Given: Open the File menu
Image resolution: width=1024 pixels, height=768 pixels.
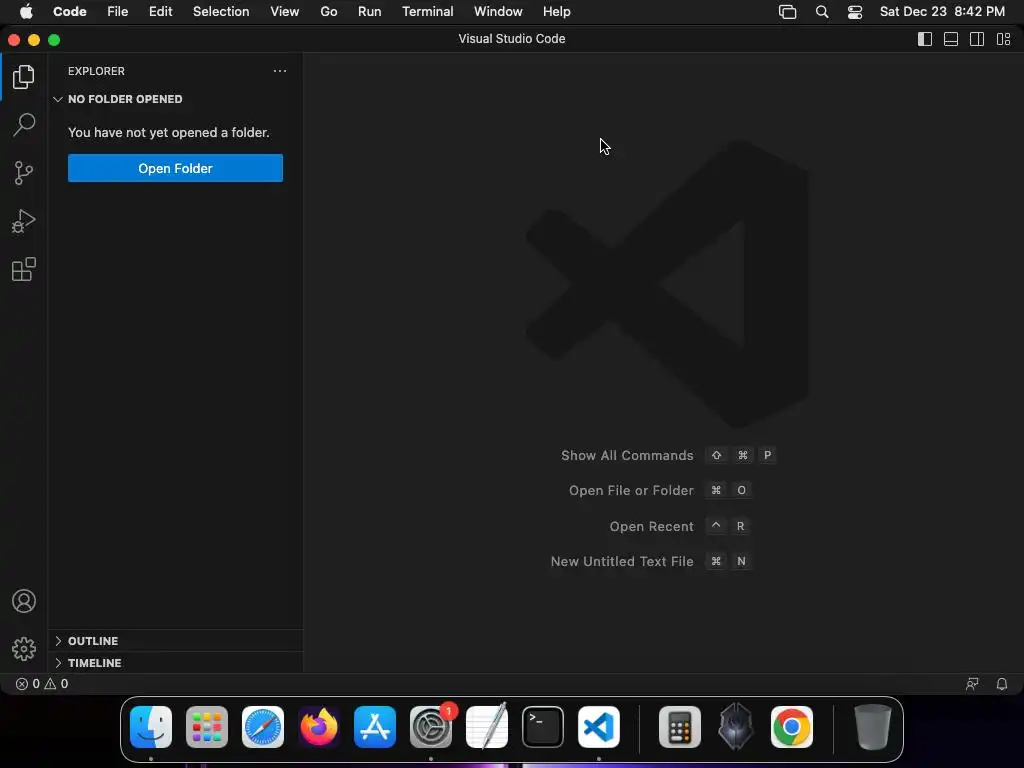Looking at the screenshot, I should point(118,12).
